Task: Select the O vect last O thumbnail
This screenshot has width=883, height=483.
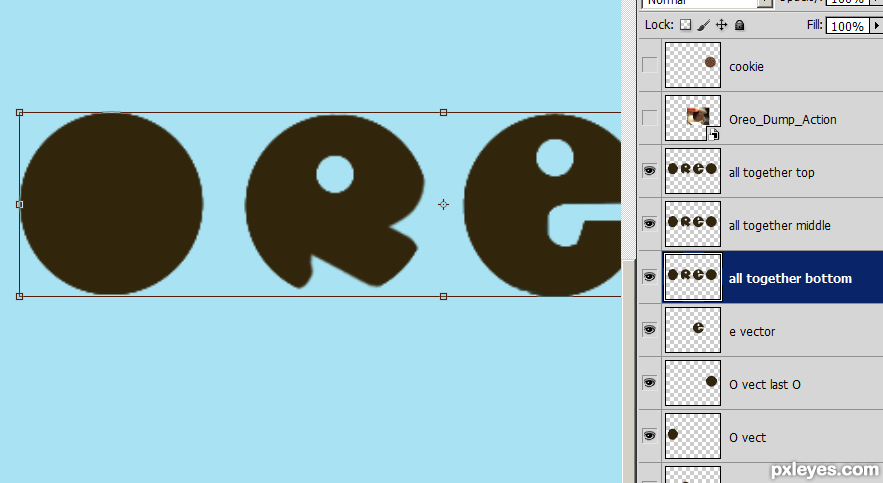Action: click(x=693, y=383)
